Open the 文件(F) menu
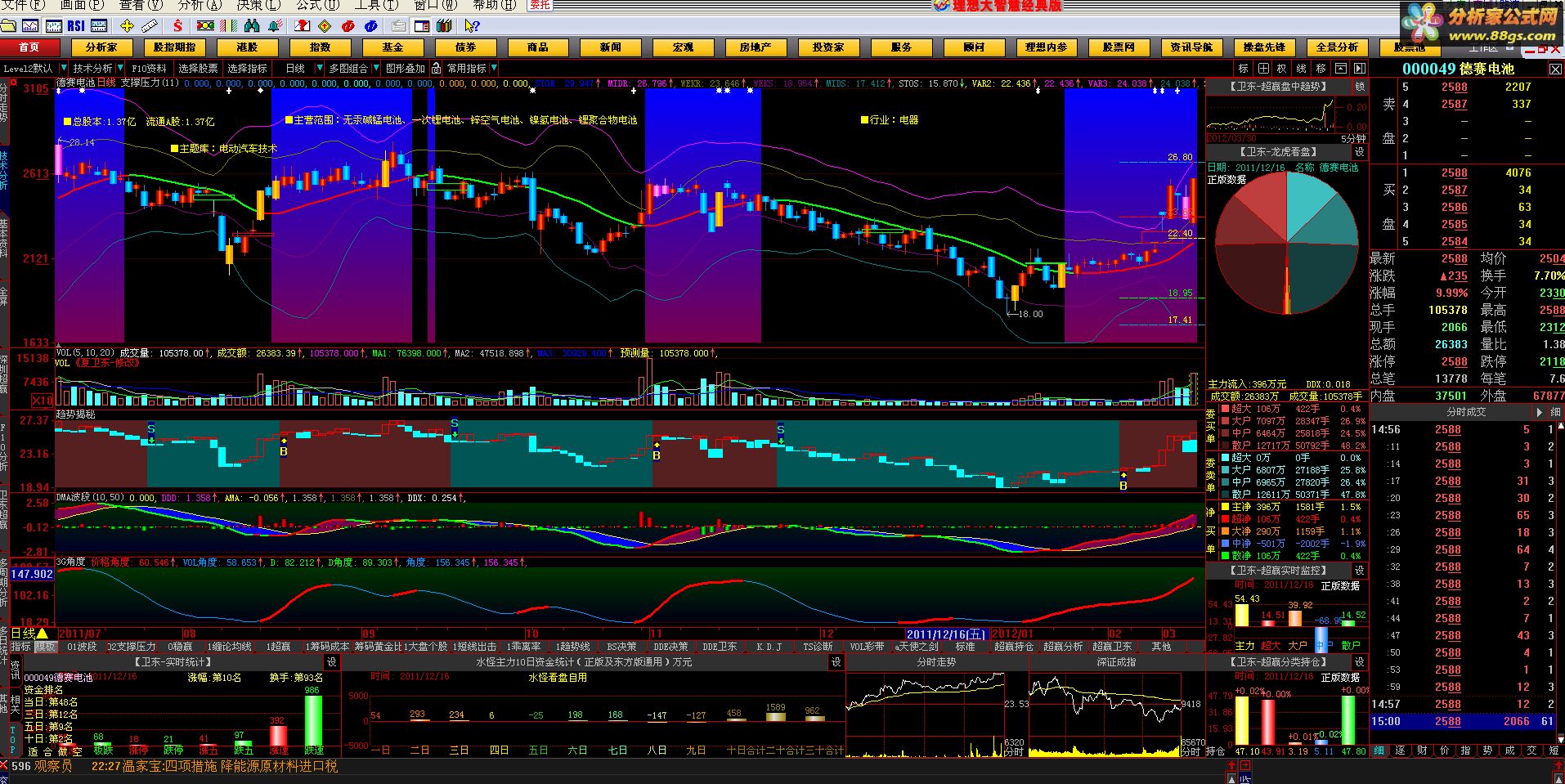Viewport: 1565px width, 784px height. click(23, 5)
